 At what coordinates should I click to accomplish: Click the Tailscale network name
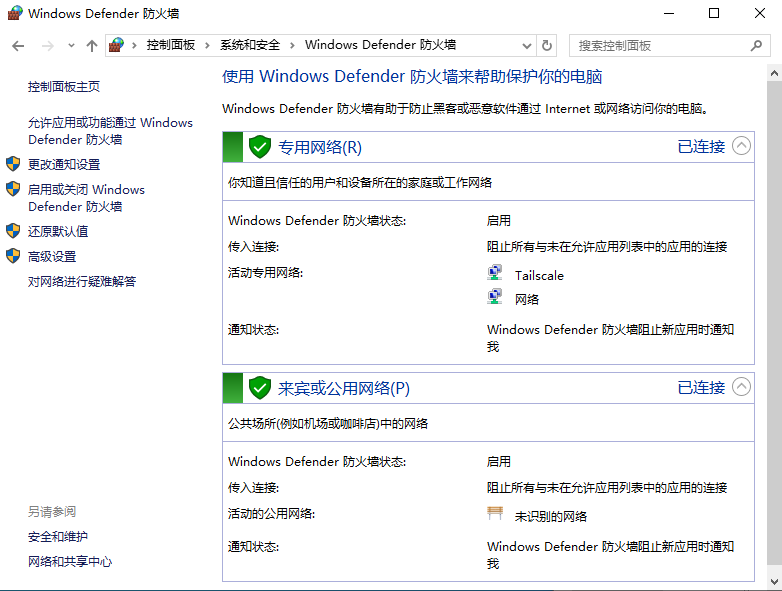point(539,275)
